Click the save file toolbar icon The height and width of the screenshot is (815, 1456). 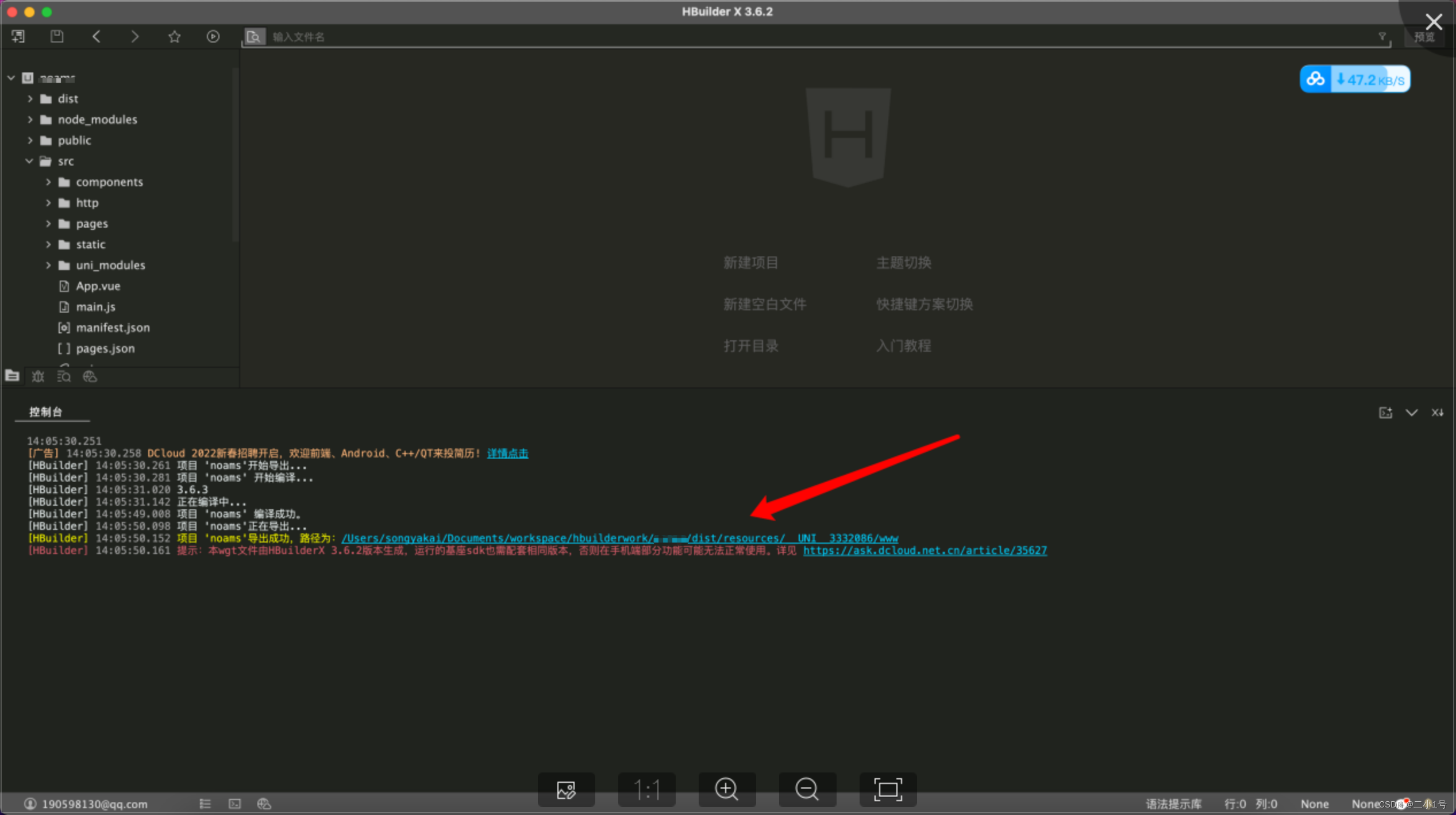57,37
